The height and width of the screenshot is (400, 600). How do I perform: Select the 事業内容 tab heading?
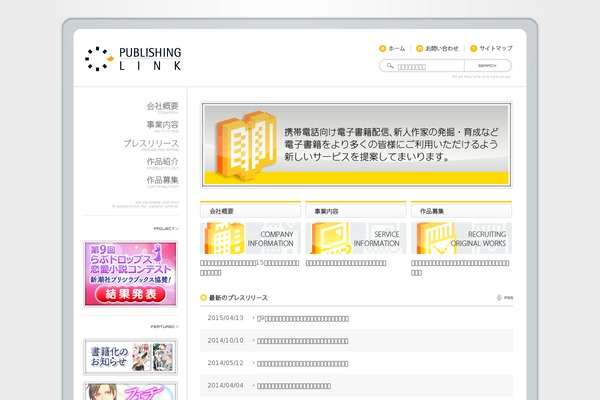356,211
